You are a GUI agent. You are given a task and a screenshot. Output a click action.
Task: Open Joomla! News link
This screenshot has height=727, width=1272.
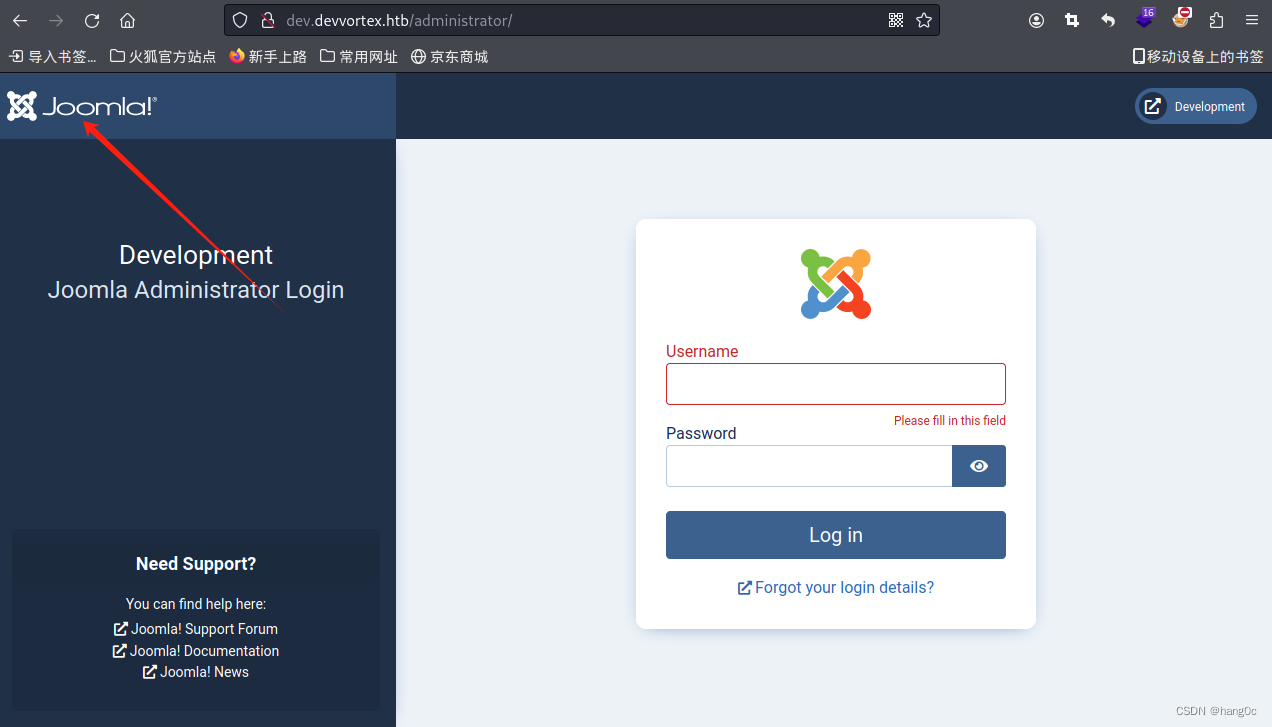coord(196,672)
